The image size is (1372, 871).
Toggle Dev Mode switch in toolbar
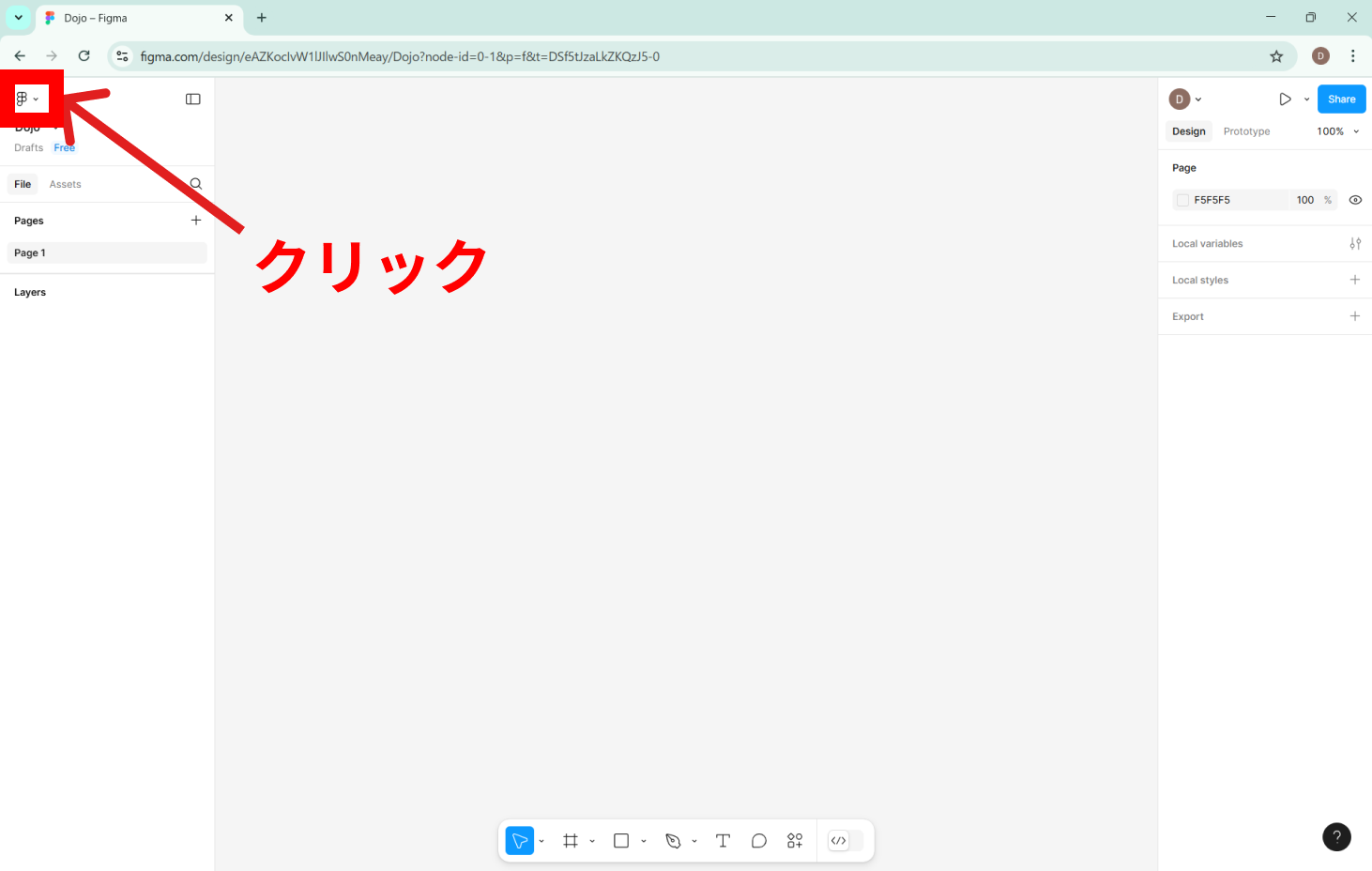coord(846,841)
